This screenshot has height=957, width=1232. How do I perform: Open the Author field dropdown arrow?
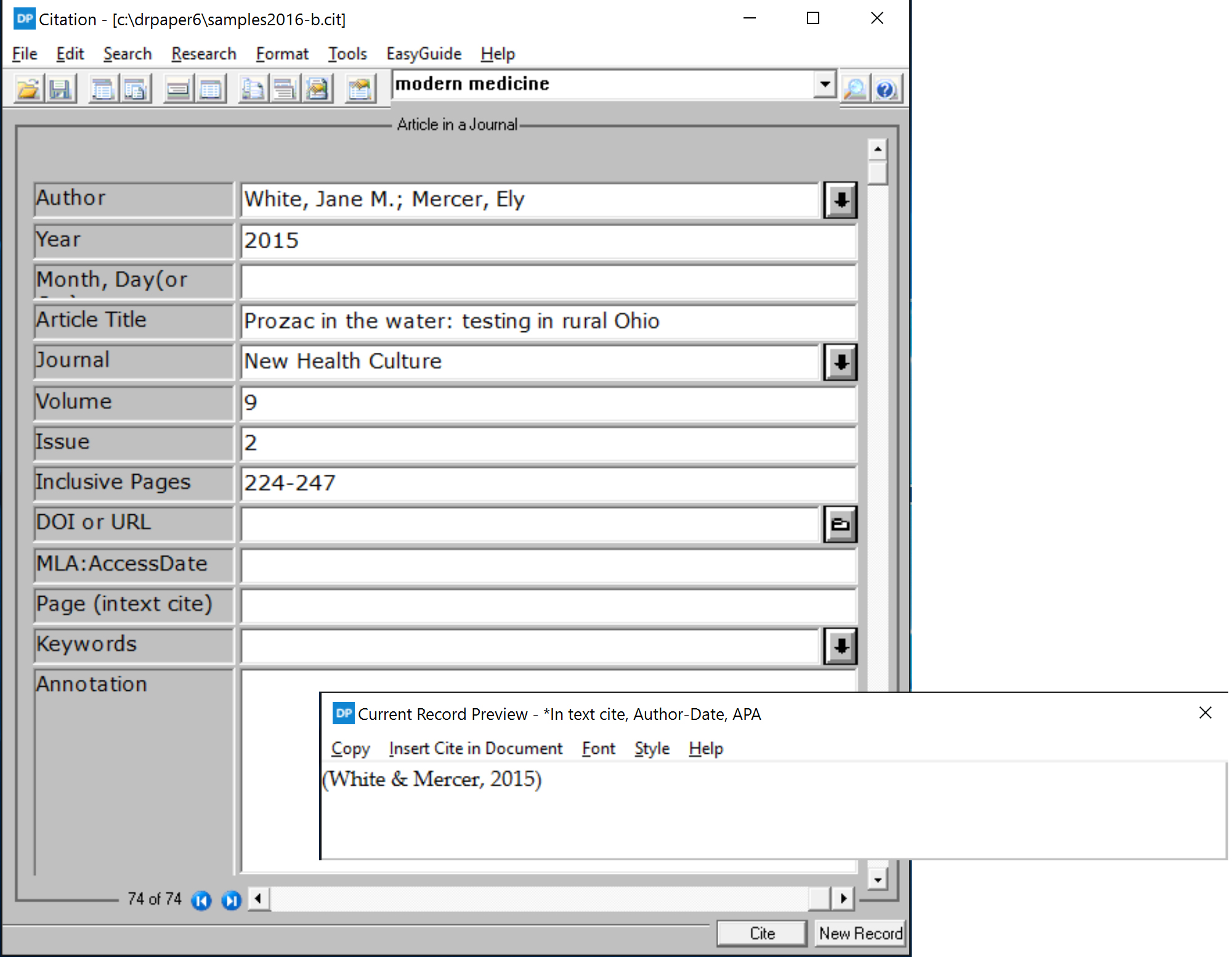click(x=840, y=200)
